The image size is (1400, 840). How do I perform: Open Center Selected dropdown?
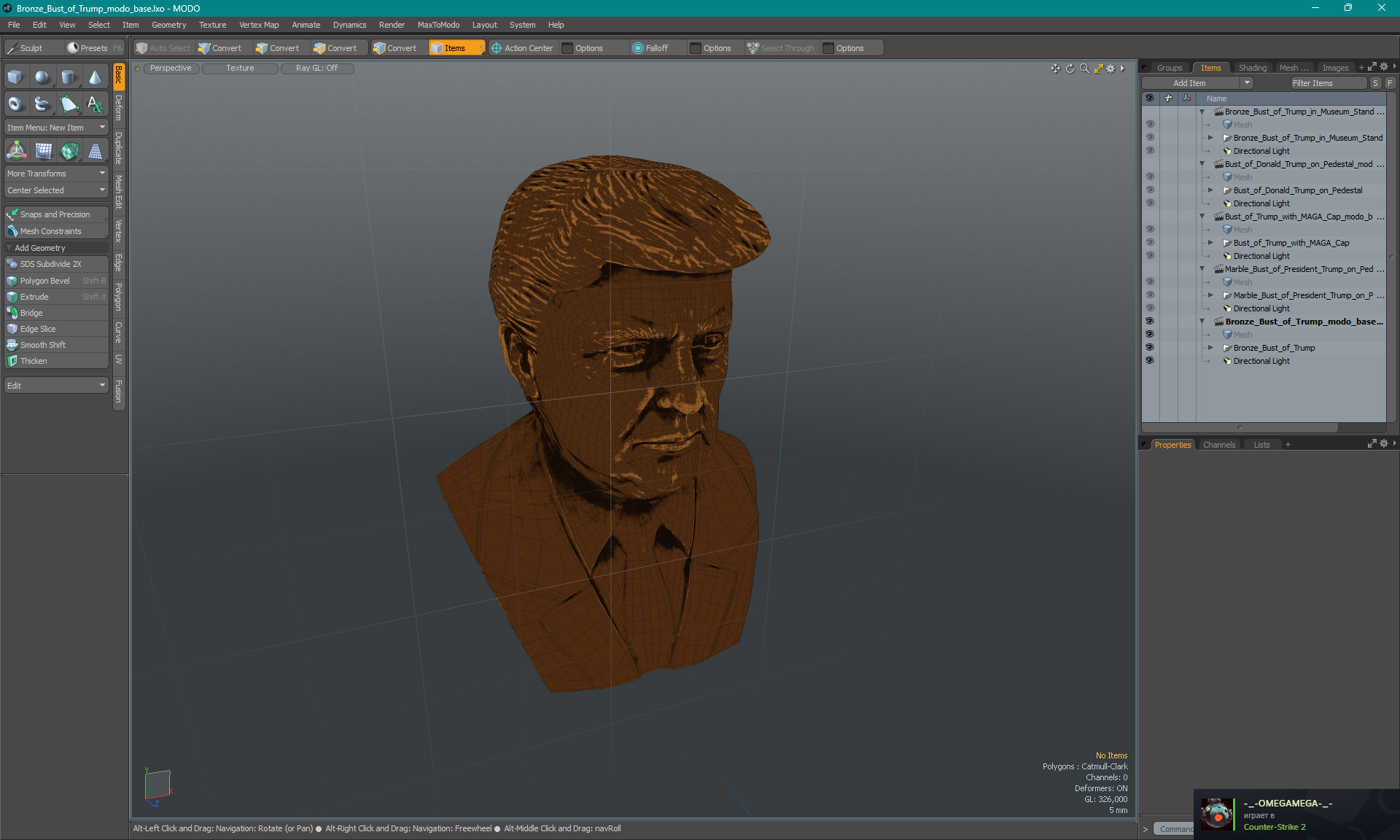(56, 190)
